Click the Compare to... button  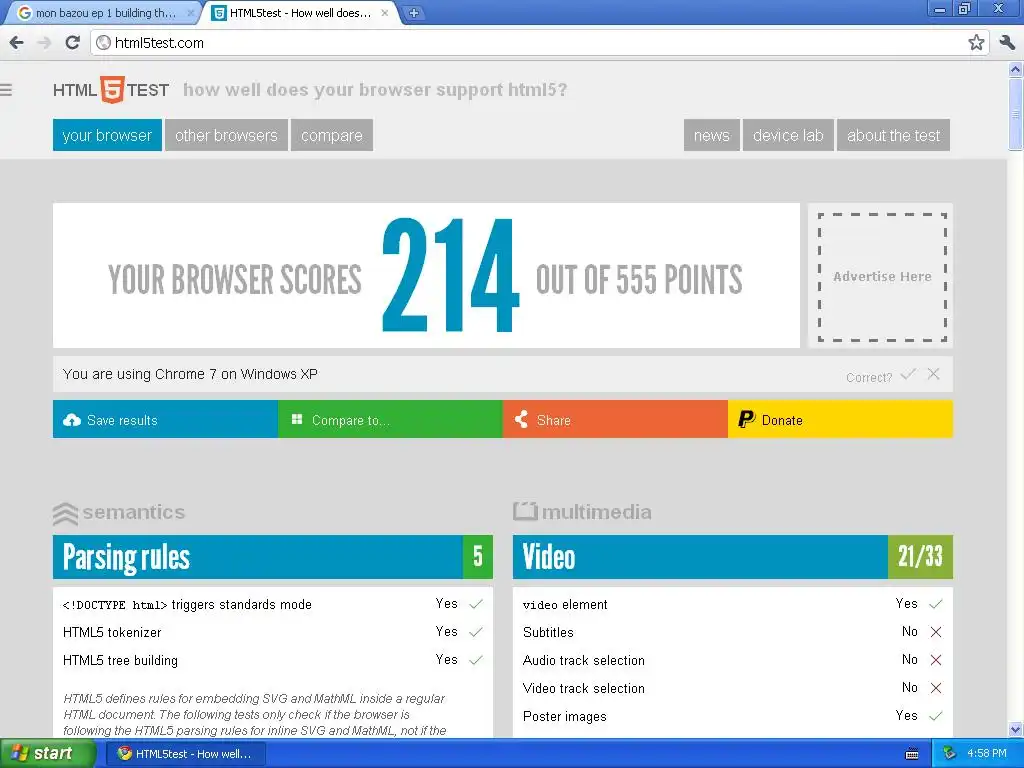[391, 419]
